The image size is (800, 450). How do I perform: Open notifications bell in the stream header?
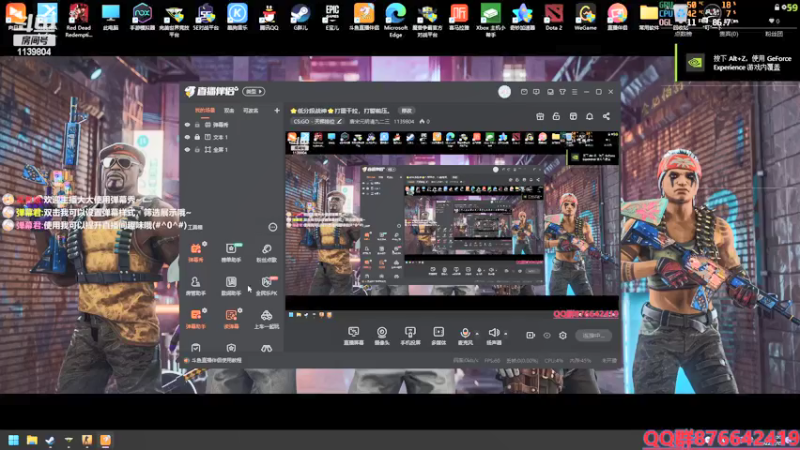tap(589, 116)
